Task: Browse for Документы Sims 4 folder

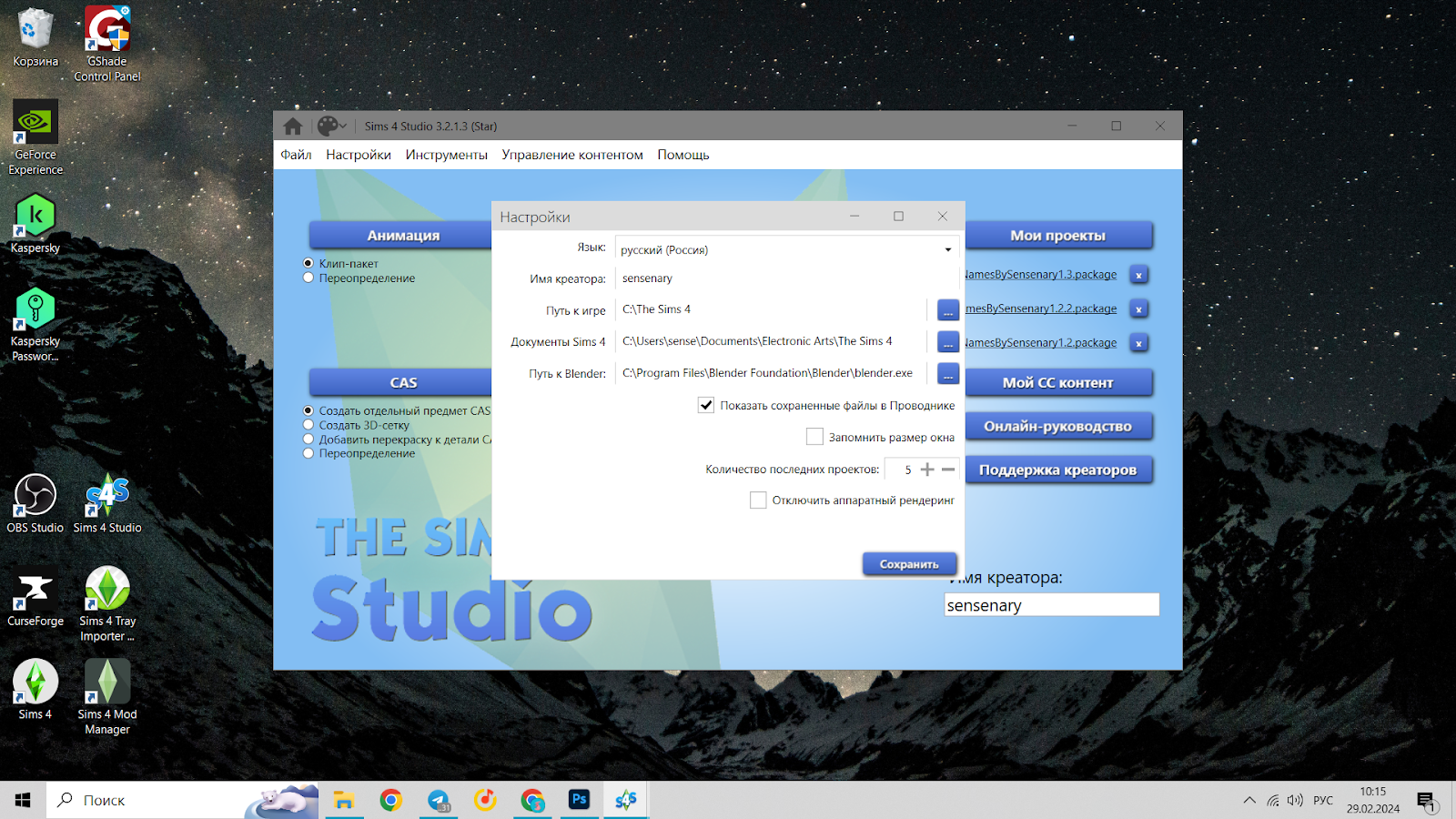Action: coord(948,342)
